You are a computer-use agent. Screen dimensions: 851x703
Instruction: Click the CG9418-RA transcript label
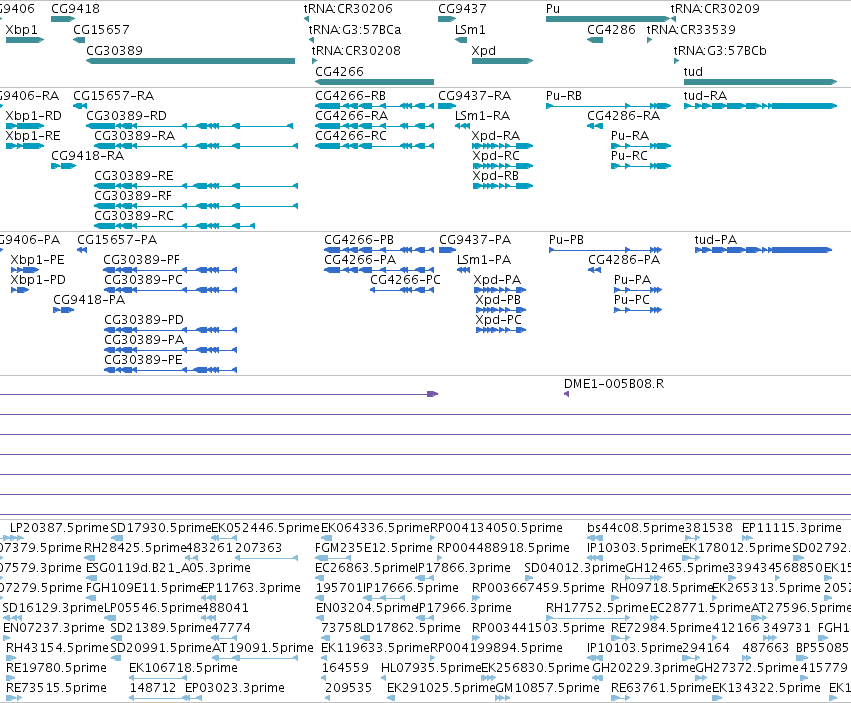click(x=87, y=156)
